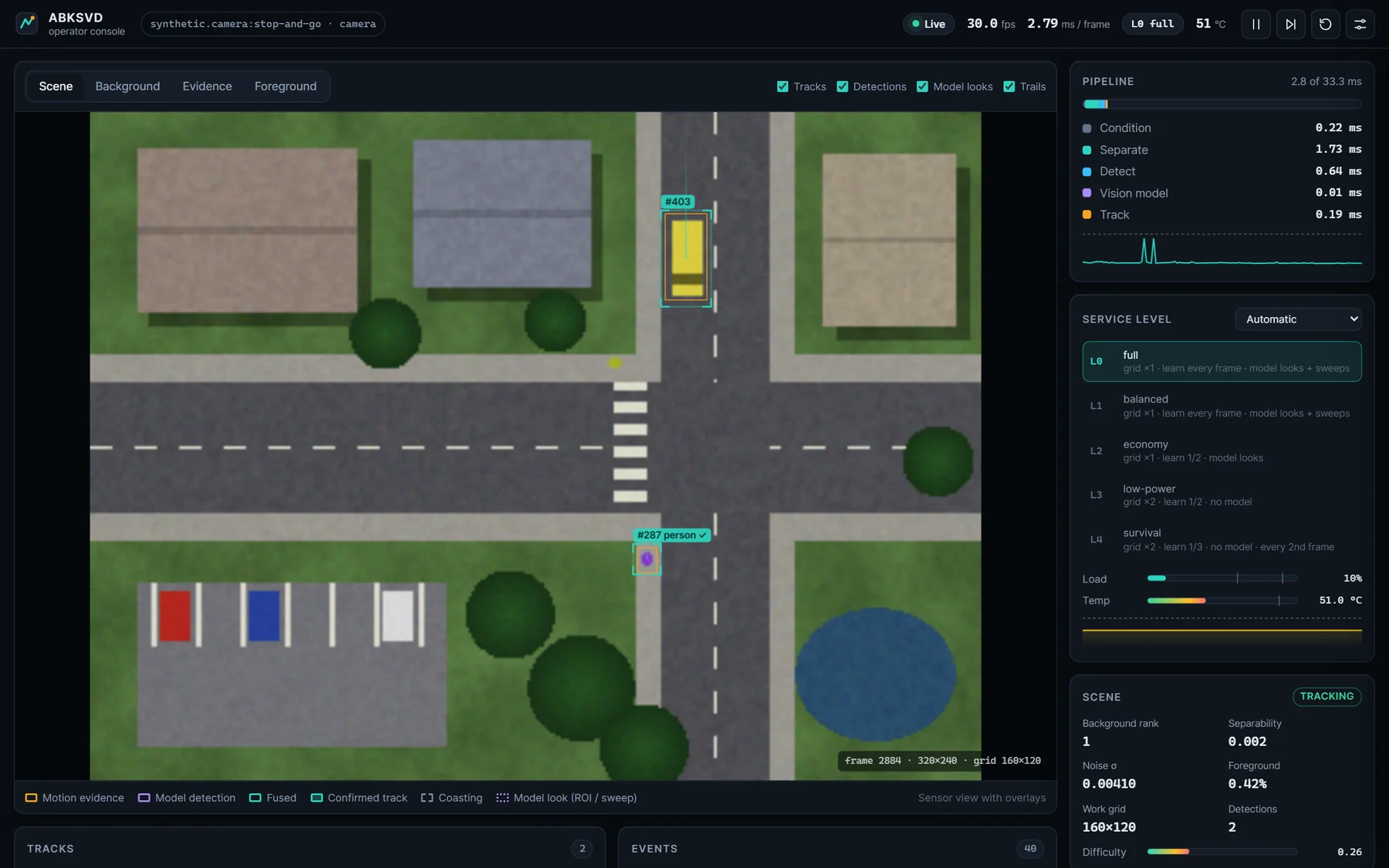The image size is (1389, 868).
Task: Toggle the Detections overlay checkbox
Action: (843, 86)
